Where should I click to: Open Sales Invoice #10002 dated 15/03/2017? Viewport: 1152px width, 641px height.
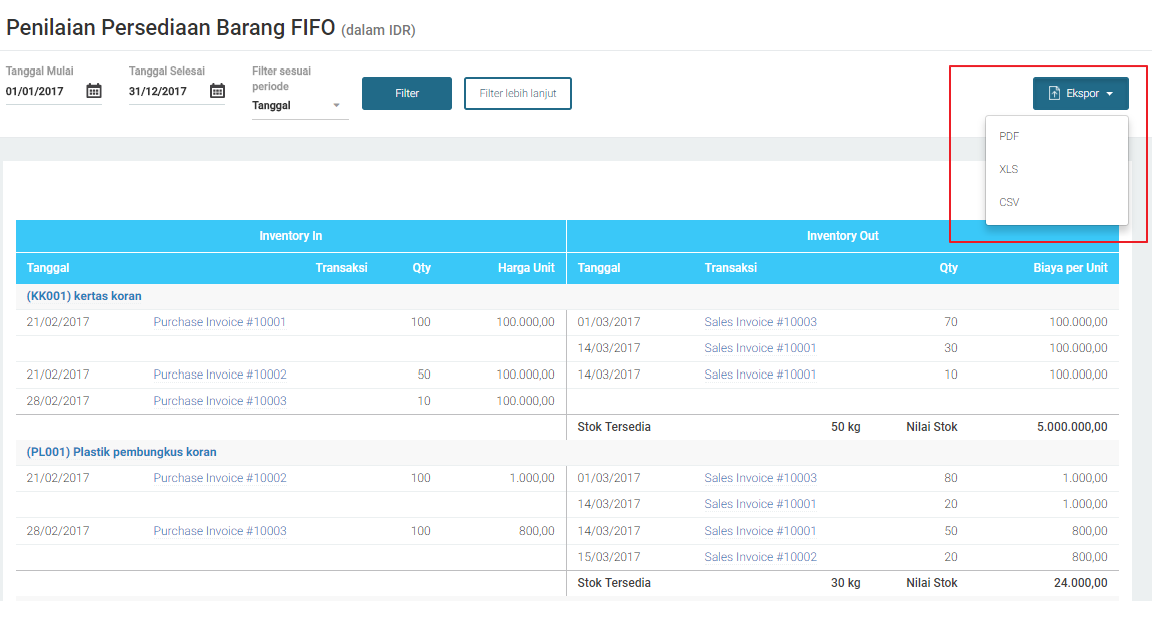(760, 557)
